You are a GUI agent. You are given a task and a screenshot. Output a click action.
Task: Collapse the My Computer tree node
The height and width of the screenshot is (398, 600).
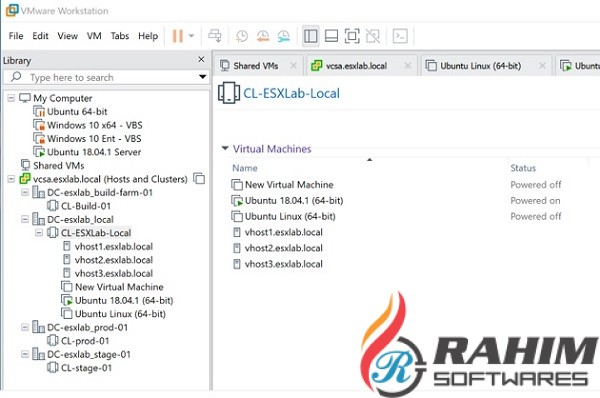coord(11,98)
